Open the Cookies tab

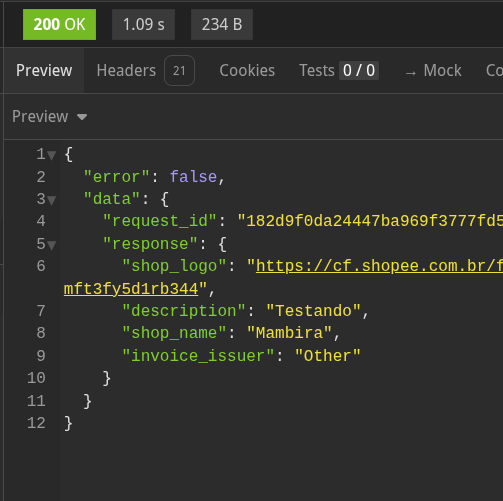(247, 71)
